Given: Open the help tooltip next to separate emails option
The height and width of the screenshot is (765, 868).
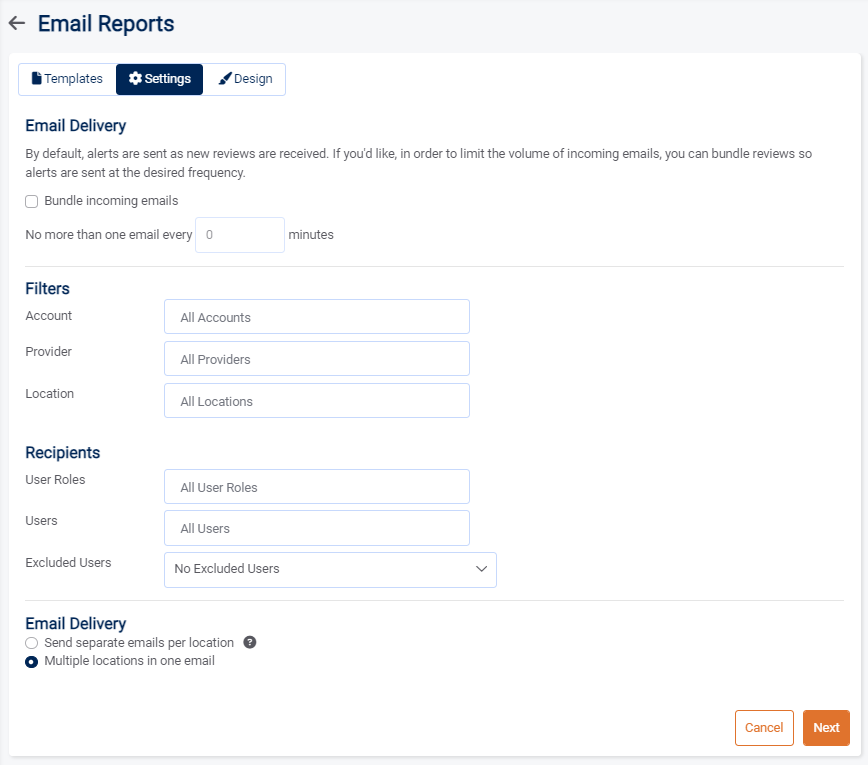Looking at the screenshot, I should click(x=249, y=642).
